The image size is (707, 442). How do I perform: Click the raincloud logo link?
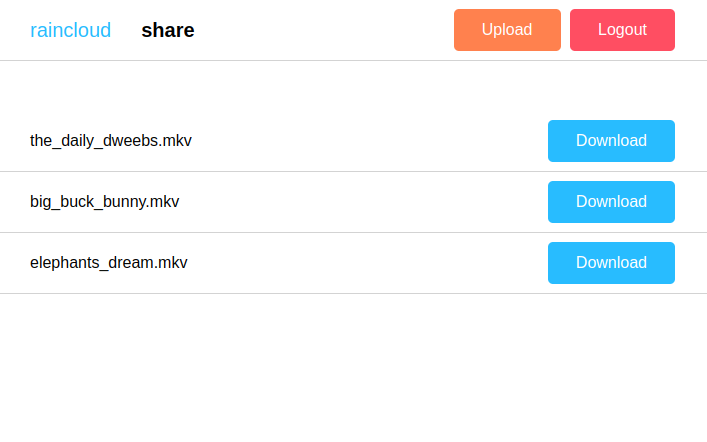pos(70,30)
